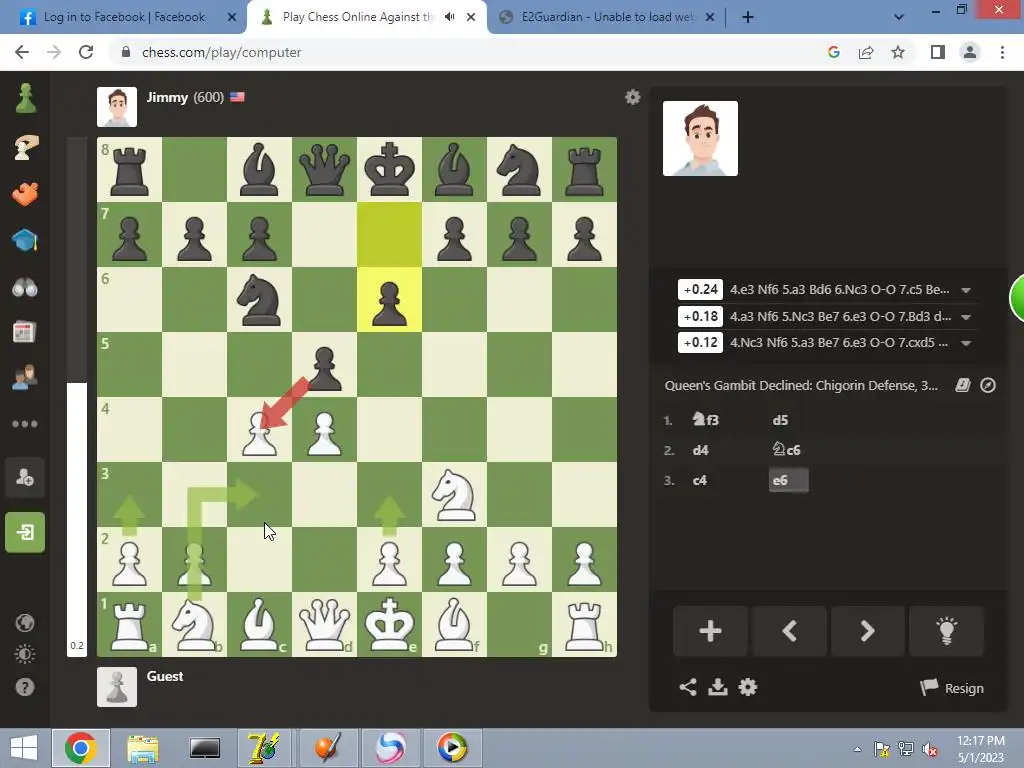
Task: Open game settings gear near Resign
Action: (x=748, y=687)
